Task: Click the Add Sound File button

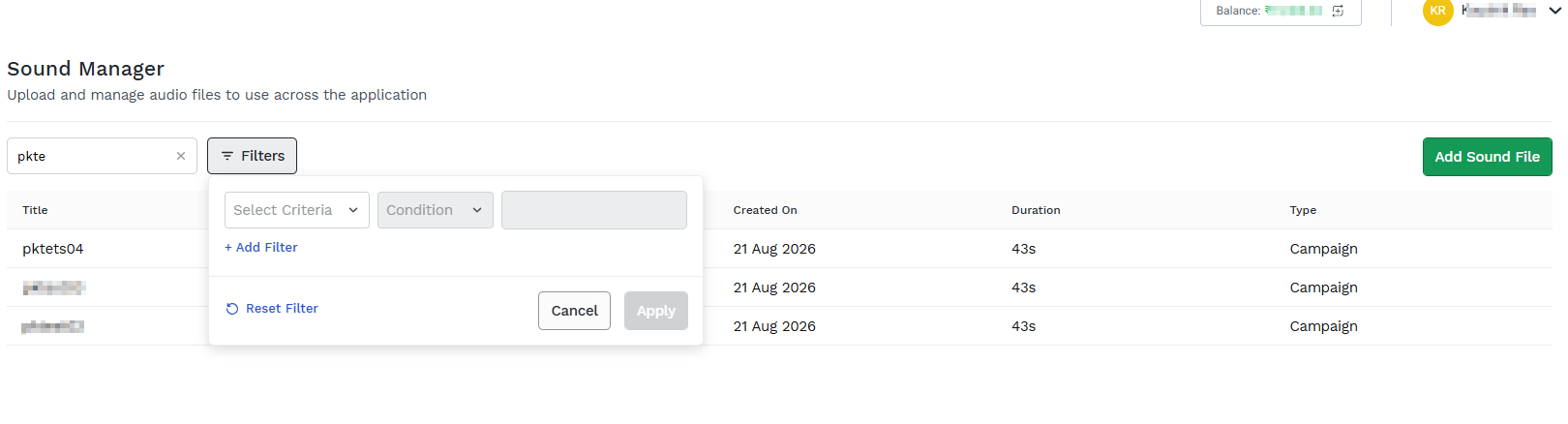Action: [x=1488, y=157]
